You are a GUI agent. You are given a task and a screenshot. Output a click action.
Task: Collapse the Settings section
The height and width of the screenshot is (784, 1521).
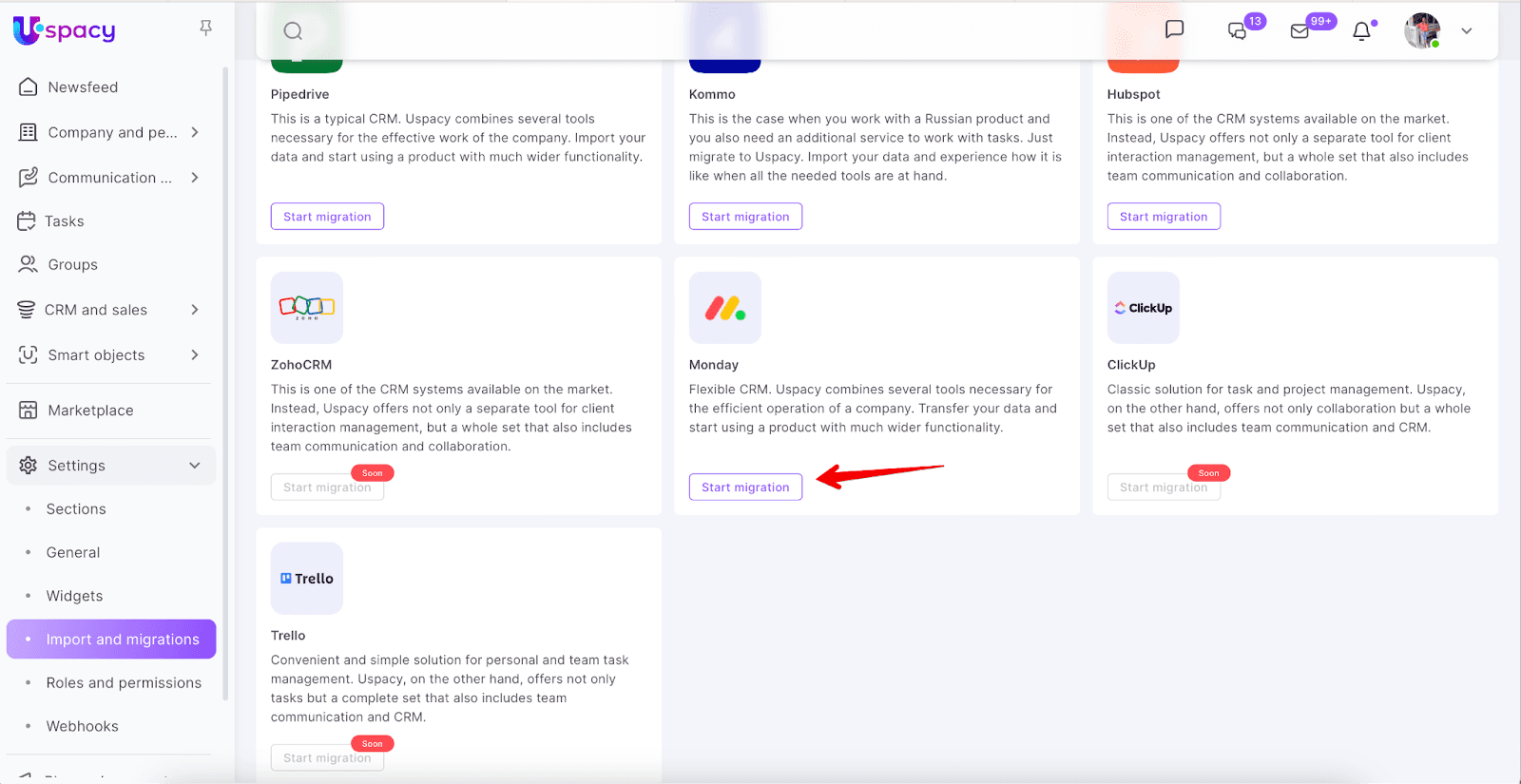point(195,466)
